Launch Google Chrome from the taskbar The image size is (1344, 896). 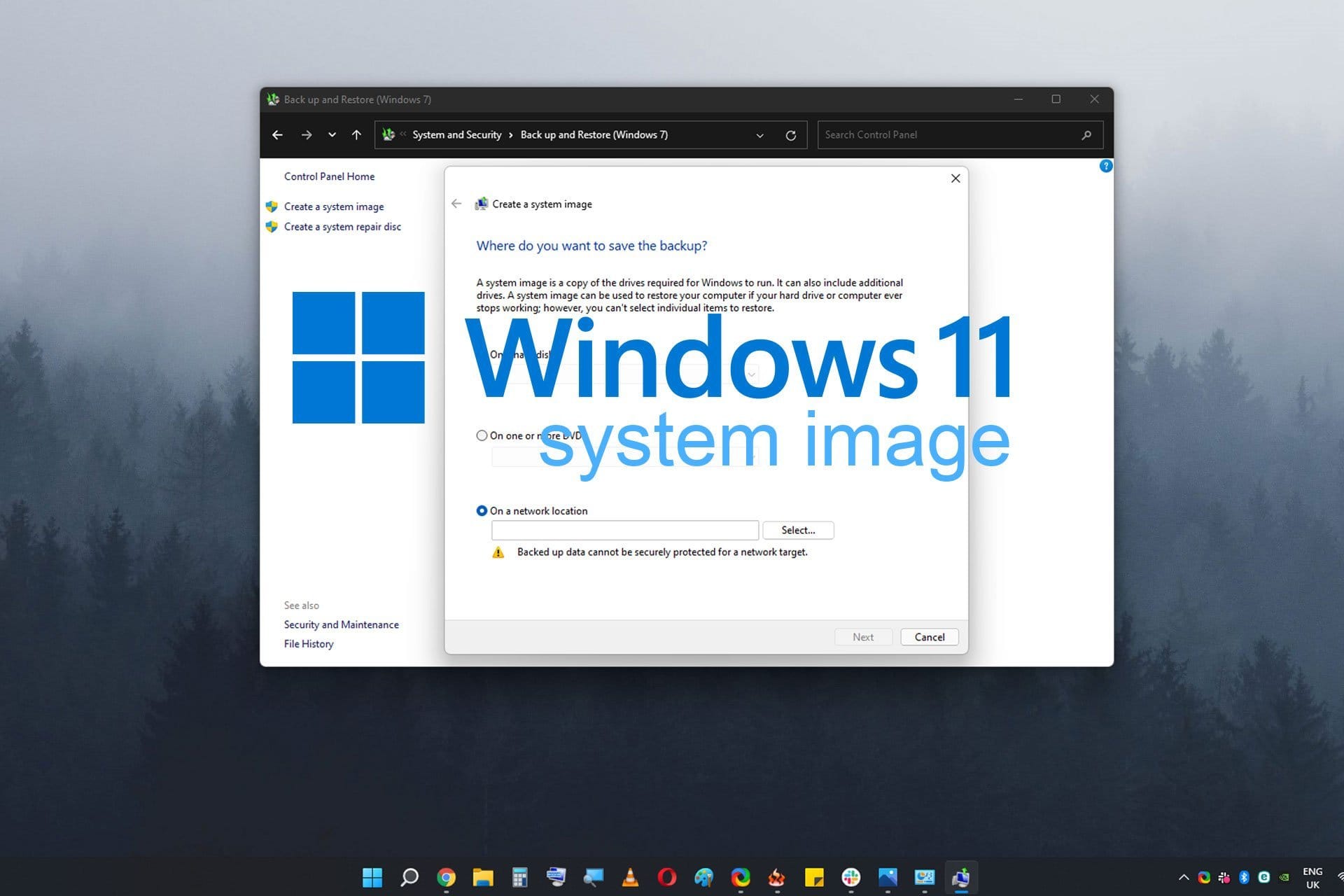(446, 877)
